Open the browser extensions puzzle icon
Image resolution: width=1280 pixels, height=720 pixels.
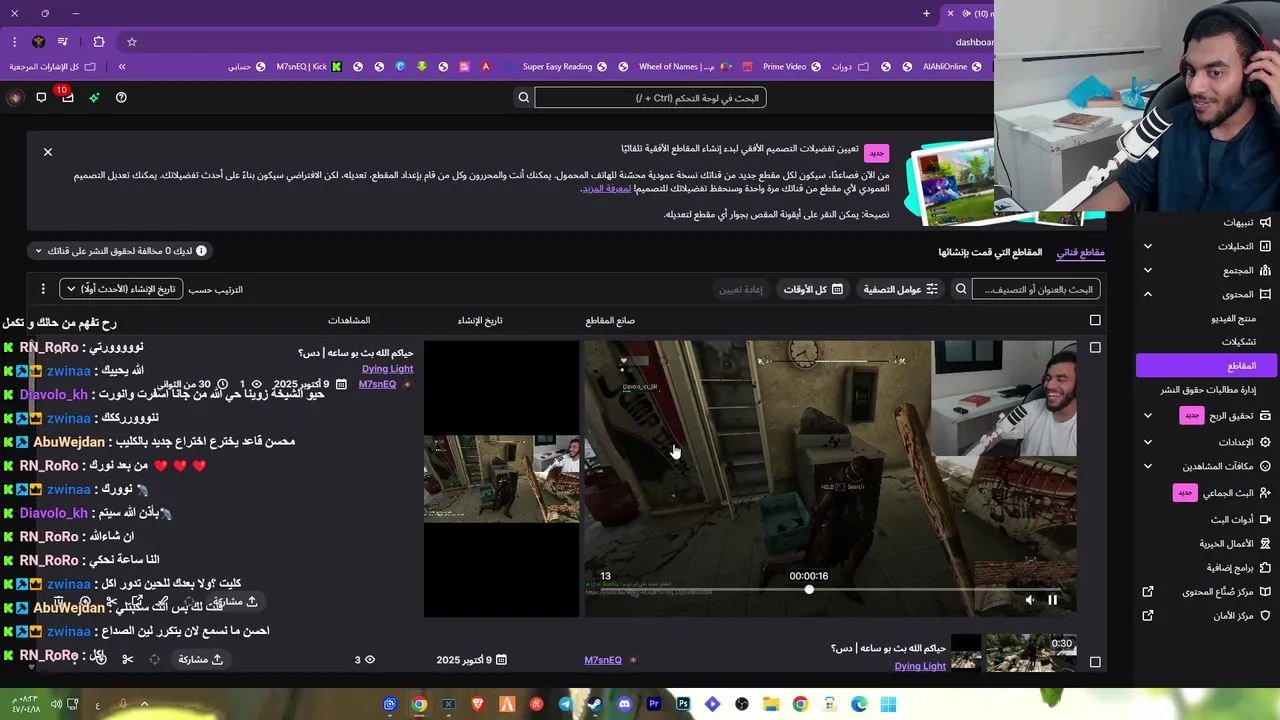[x=98, y=42]
